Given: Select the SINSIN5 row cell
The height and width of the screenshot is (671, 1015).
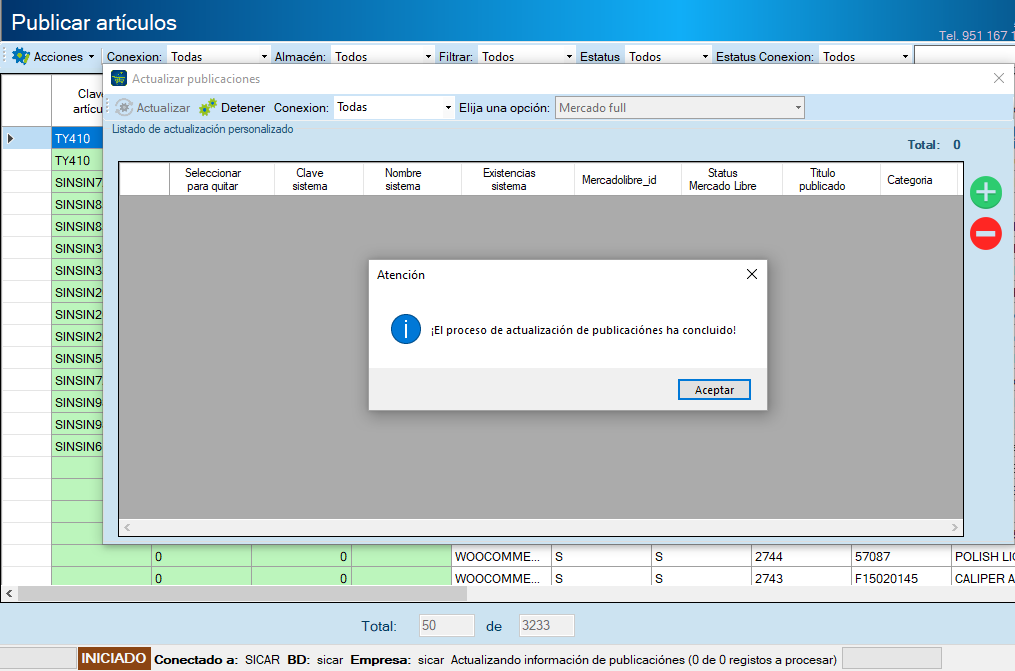Looking at the screenshot, I should pos(77,358).
